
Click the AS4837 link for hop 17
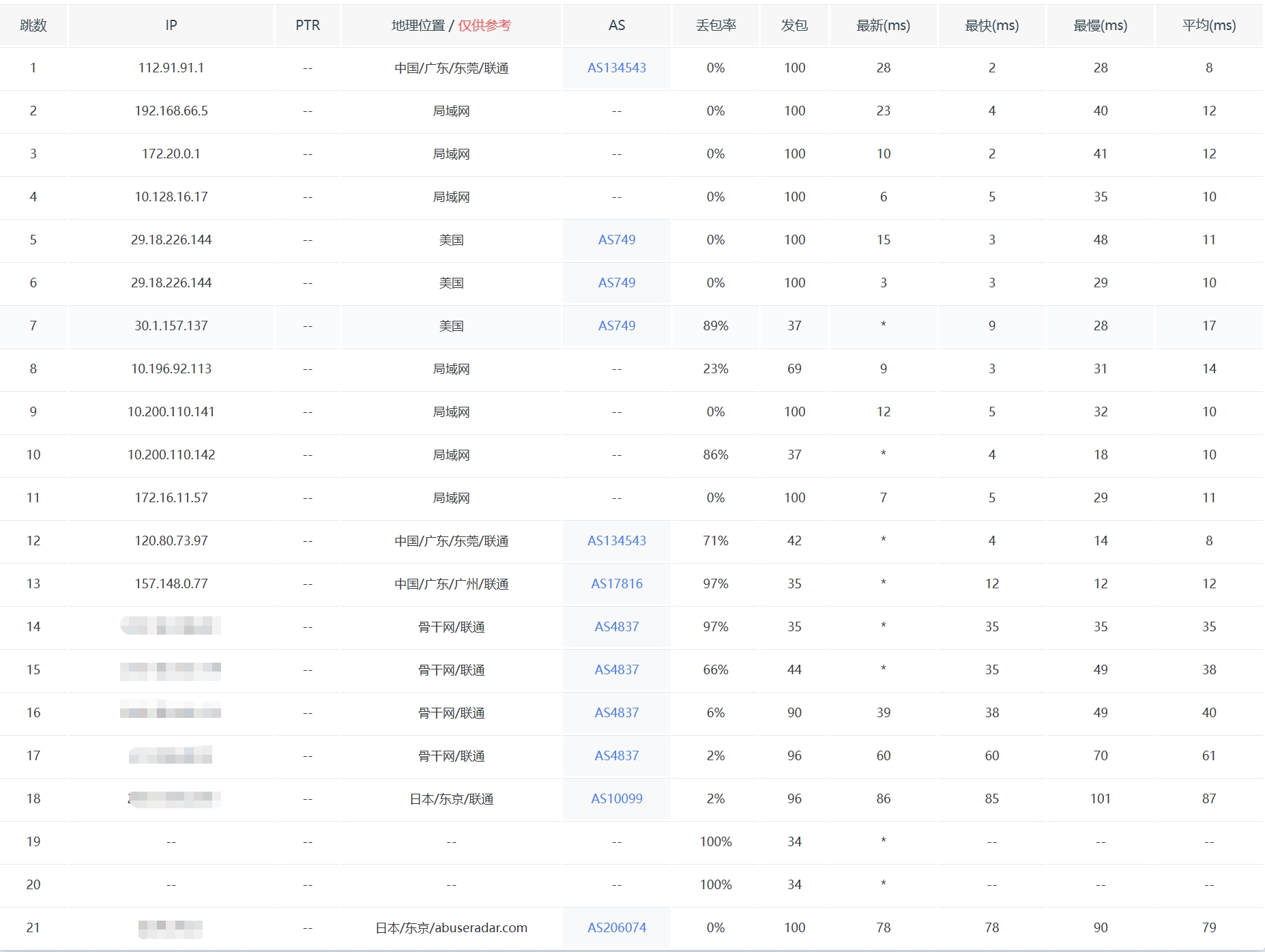tap(617, 755)
